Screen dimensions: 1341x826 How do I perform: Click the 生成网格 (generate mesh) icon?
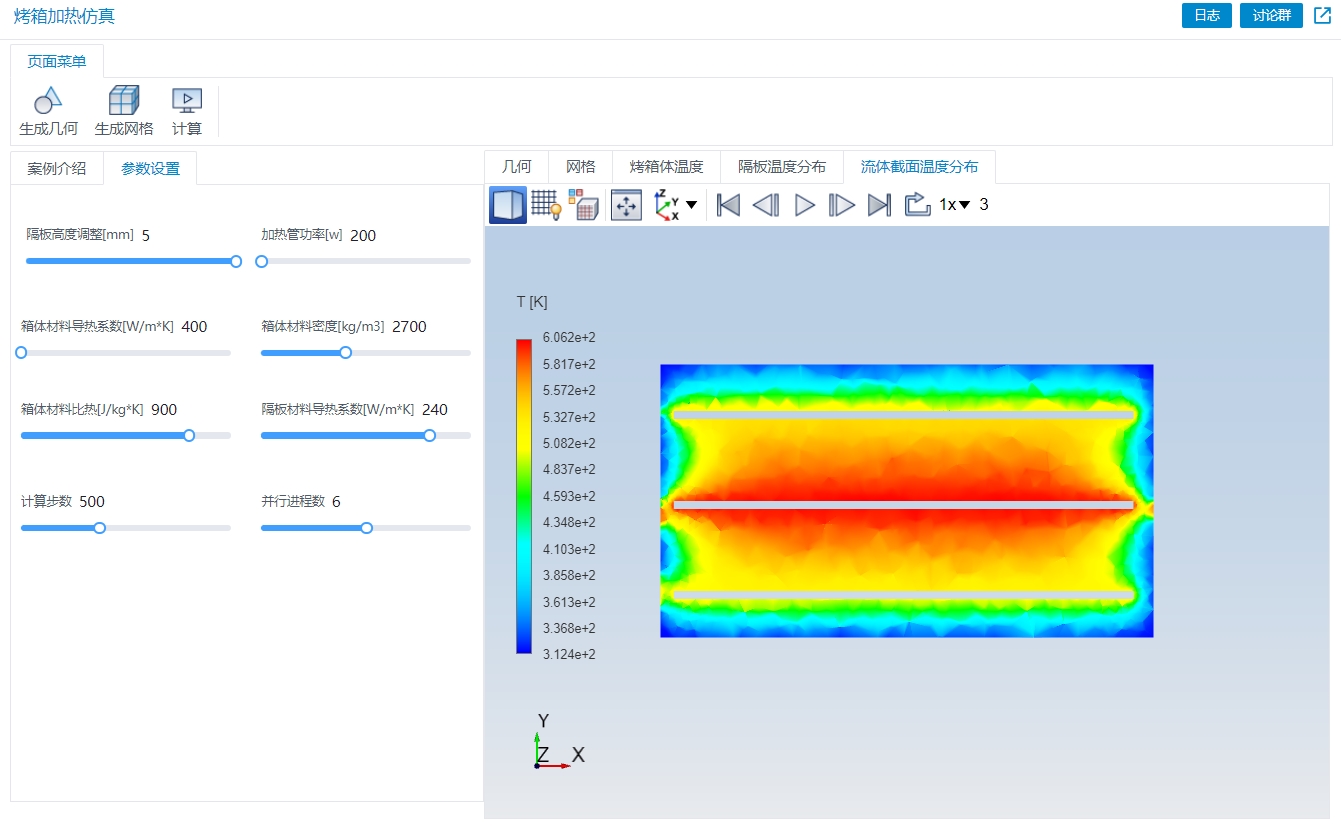(x=124, y=102)
